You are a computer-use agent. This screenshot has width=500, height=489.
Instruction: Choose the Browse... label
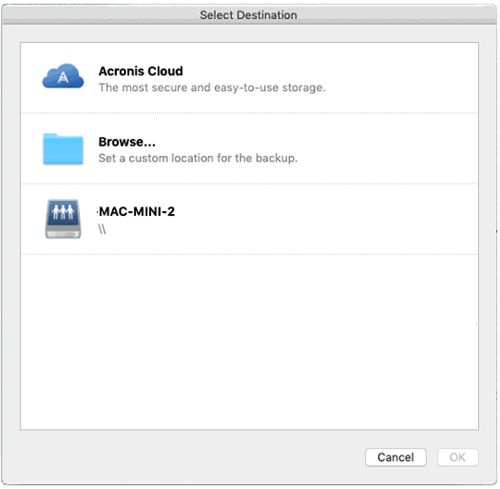coord(127,142)
